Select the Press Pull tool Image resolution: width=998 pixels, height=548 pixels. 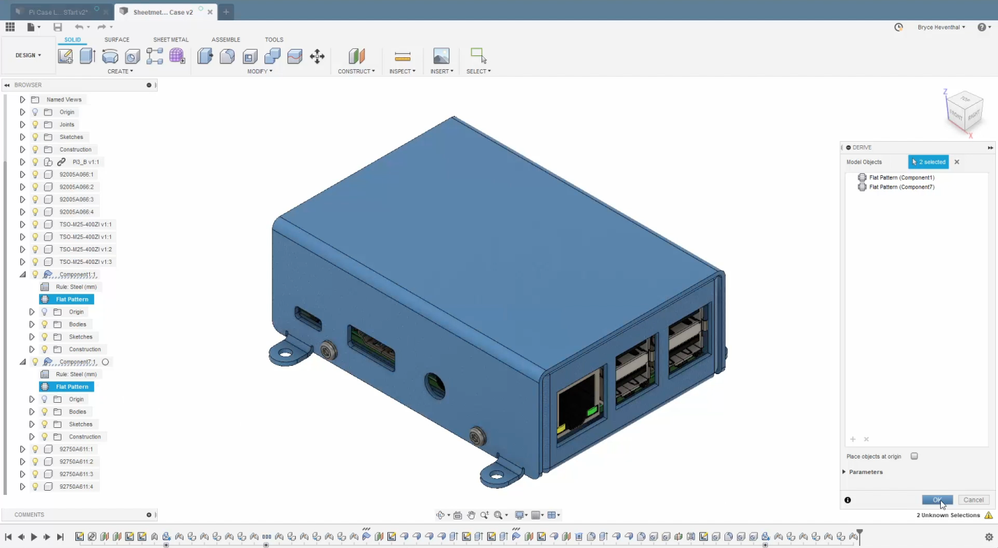click(205, 56)
